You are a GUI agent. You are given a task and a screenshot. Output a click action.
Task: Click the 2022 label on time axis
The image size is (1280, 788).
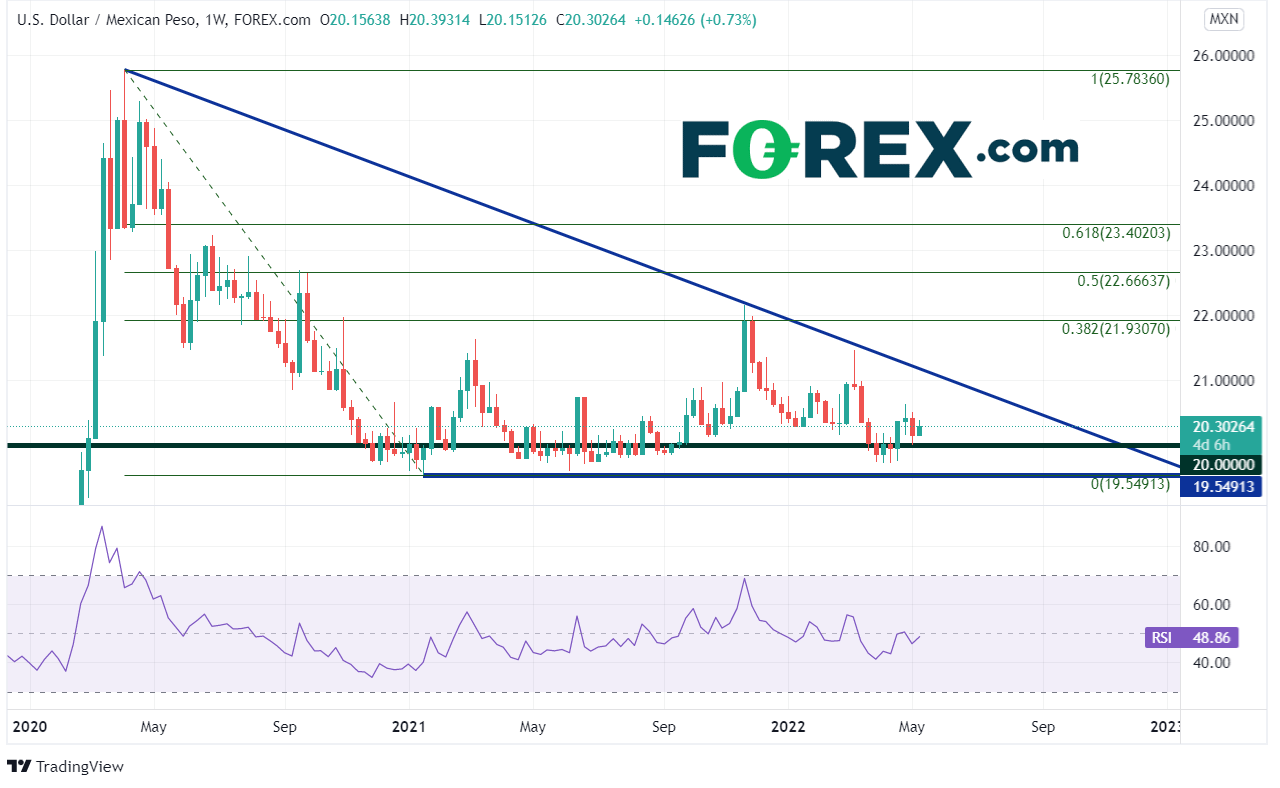787,726
